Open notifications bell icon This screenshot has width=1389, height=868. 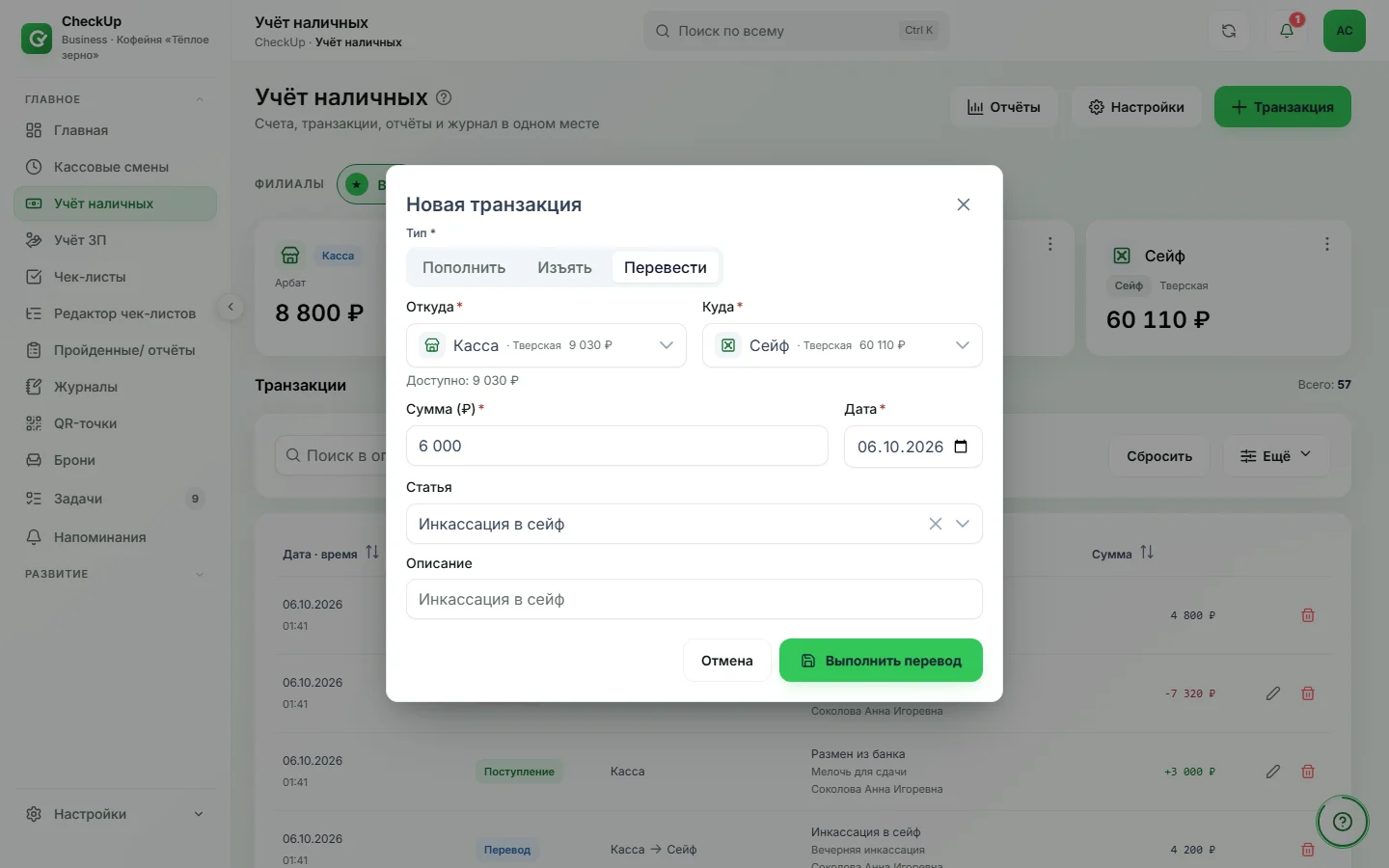tap(1287, 31)
